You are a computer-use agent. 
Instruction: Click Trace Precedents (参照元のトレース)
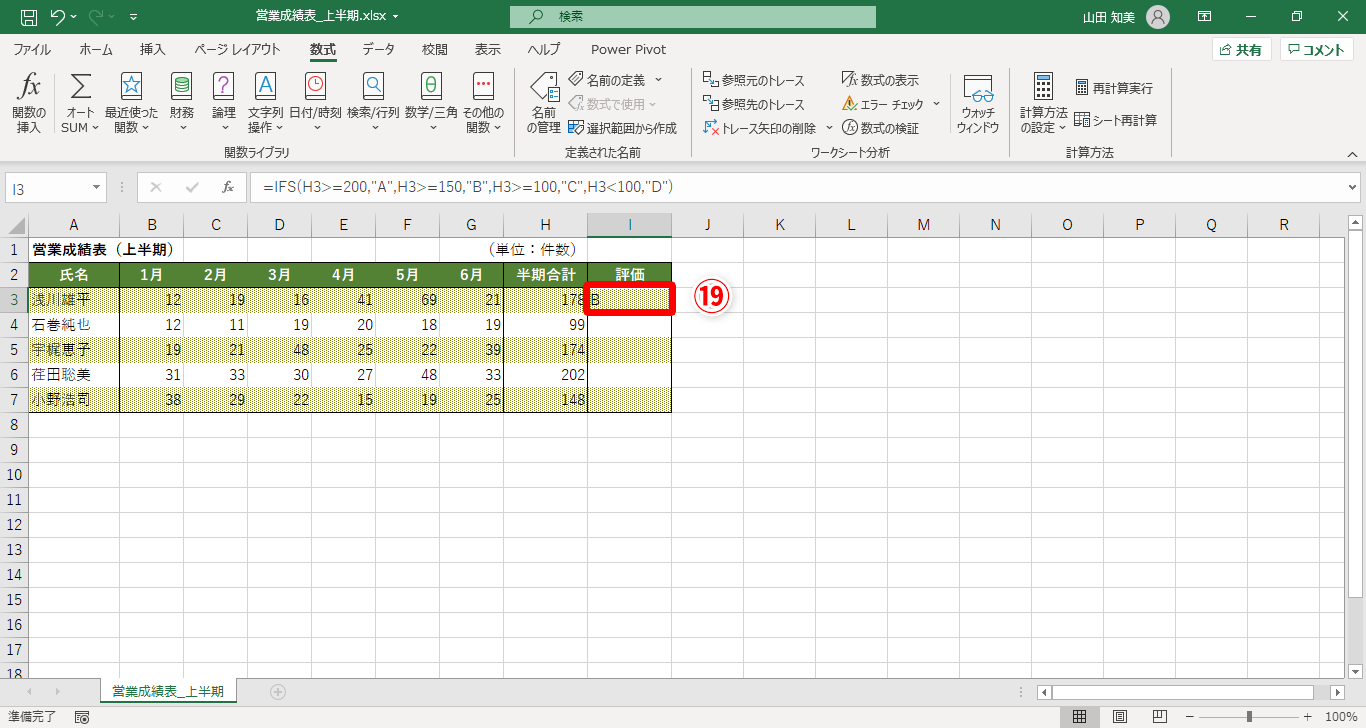point(754,80)
